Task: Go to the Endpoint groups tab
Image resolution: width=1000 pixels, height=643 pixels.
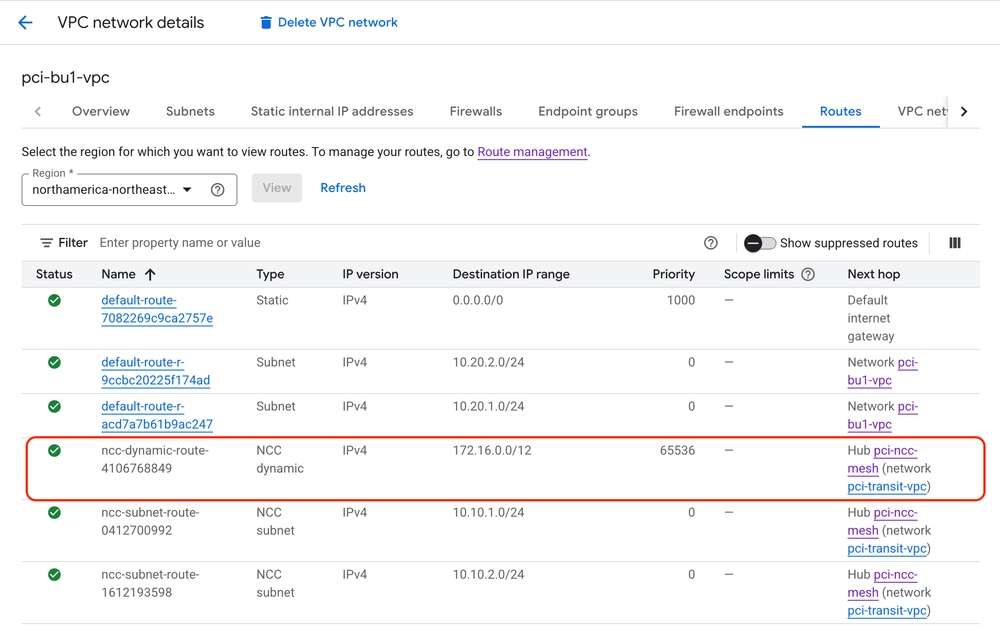Action: point(588,111)
